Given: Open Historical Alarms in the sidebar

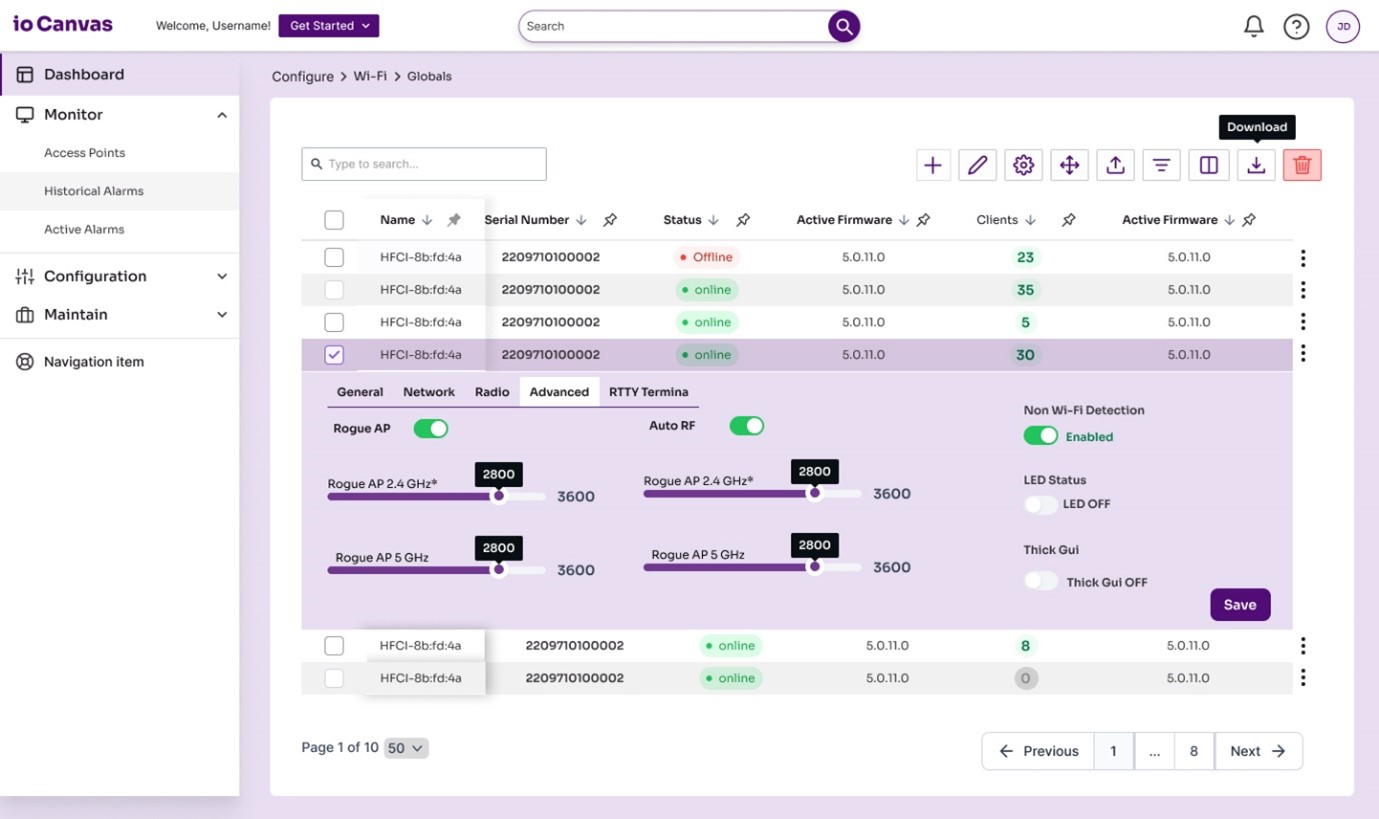Looking at the screenshot, I should coord(94,191).
